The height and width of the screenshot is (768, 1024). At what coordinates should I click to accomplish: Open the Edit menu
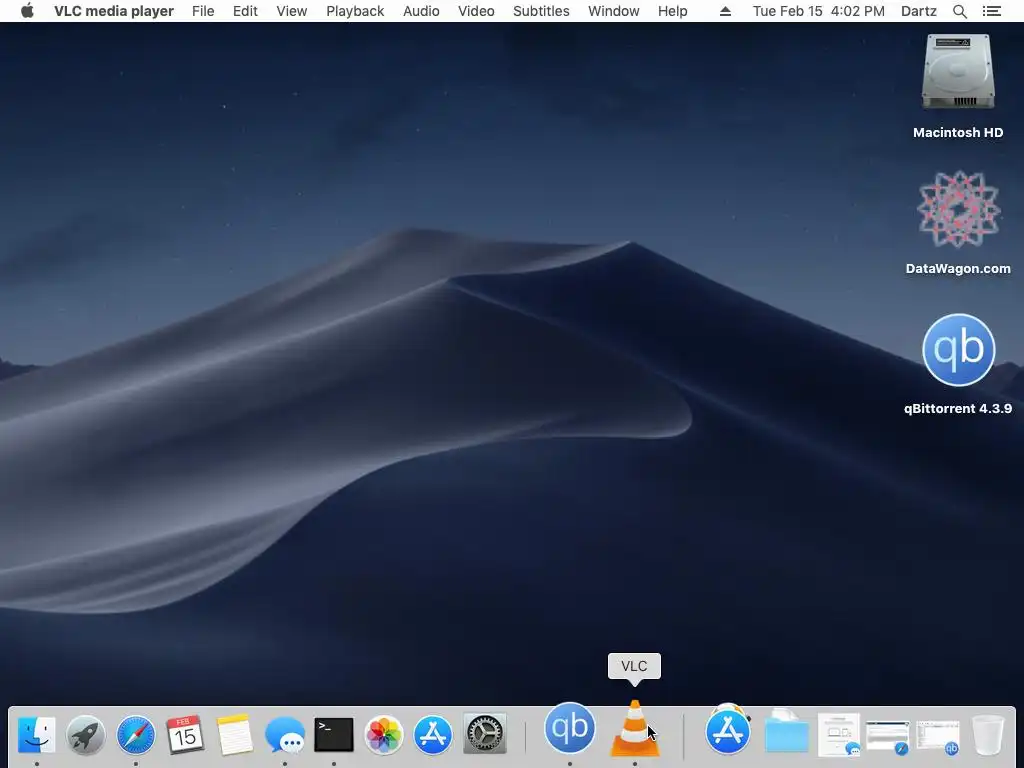point(245,11)
